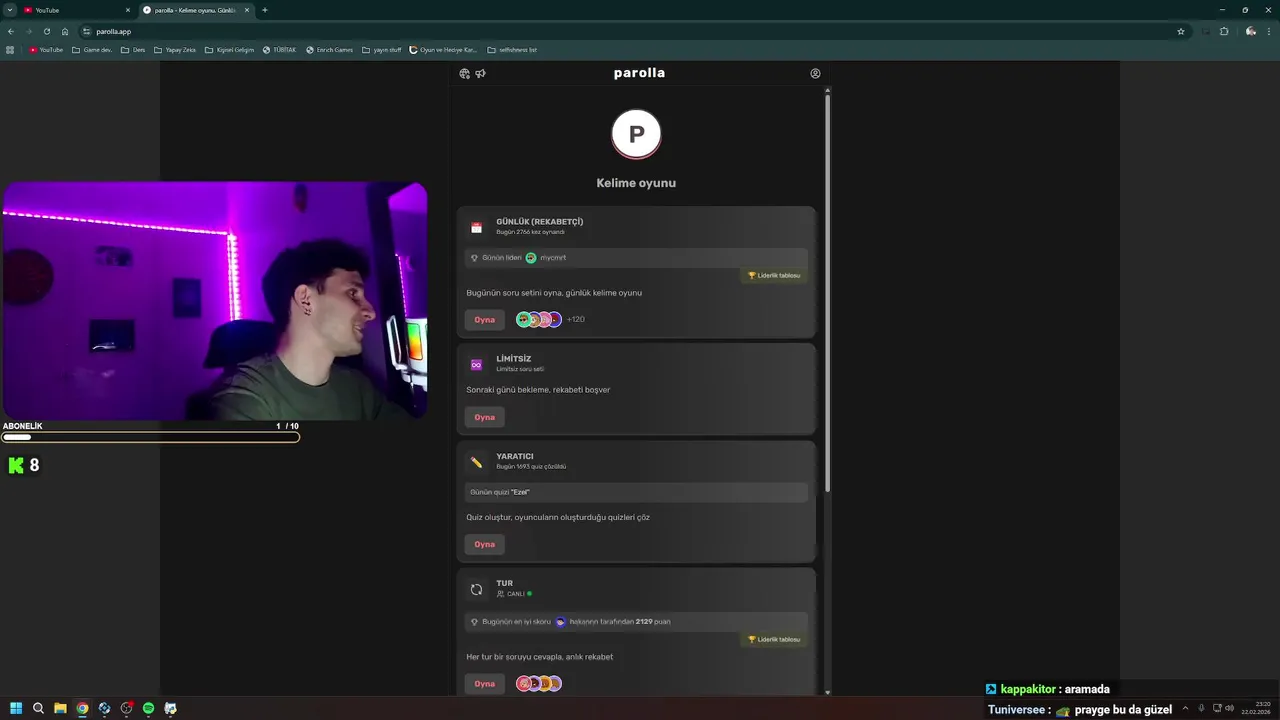
Task: Close the parolla tab
Action: (247, 10)
